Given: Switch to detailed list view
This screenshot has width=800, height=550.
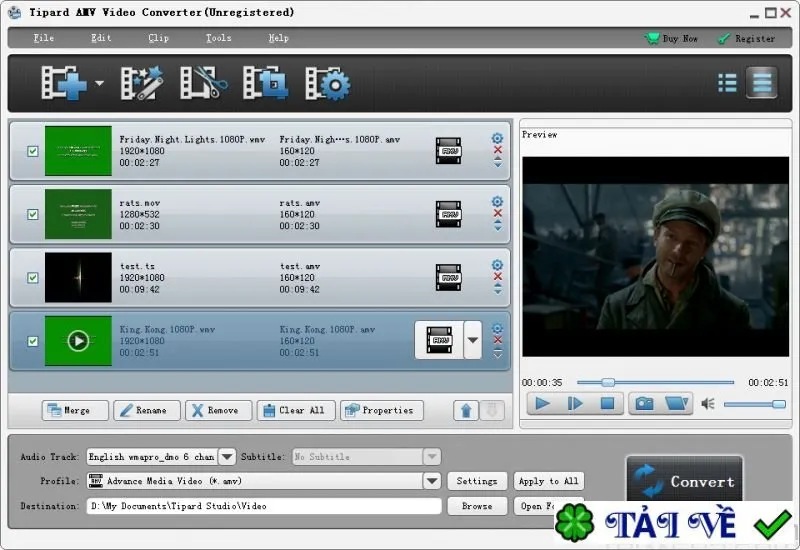Looking at the screenshot, I should (x=762, y=83).
